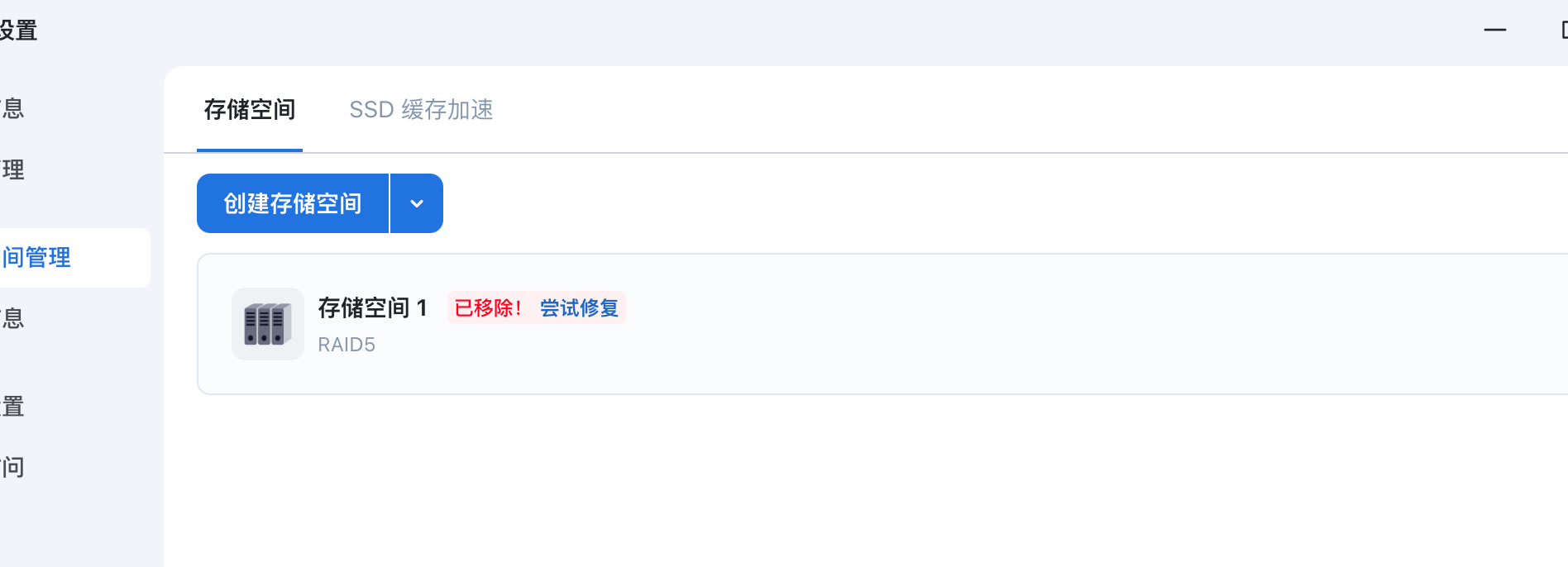Minimize the settings window
This screenshot has width=1568, height=567.
(x=1494, y=31)
